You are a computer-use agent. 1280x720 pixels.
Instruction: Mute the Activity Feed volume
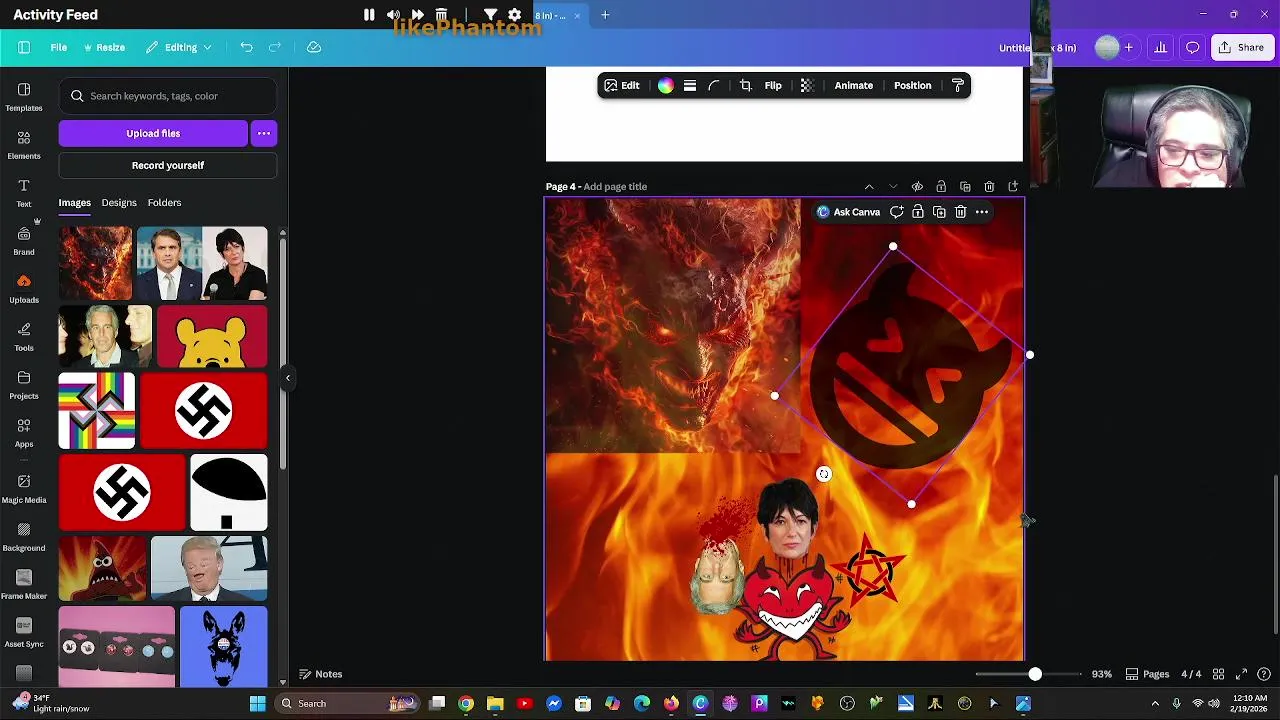click(393, 15)
